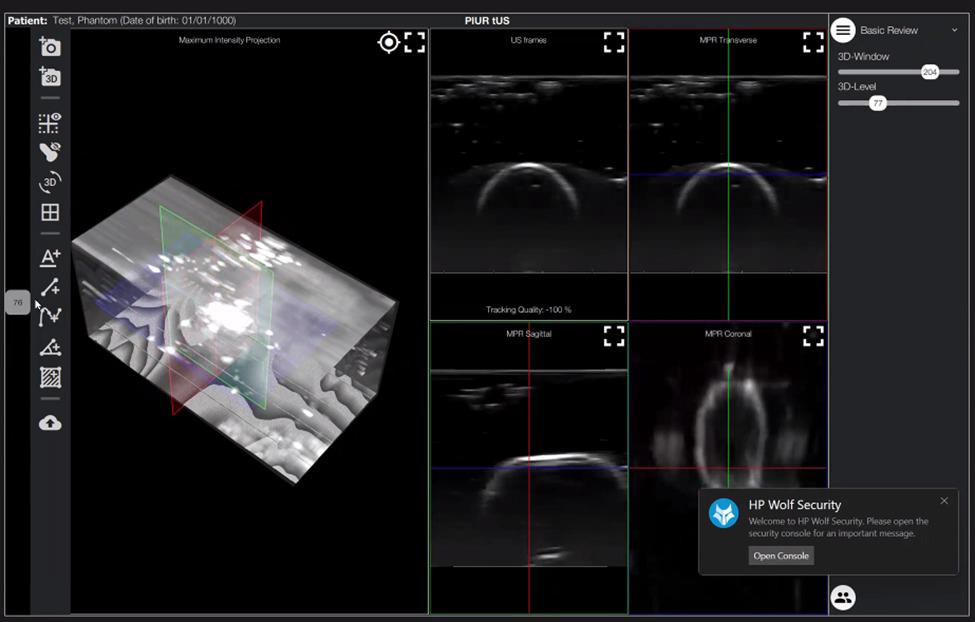The image size is (975, 622).
Task: Click the Maximum Intensity Projection label
Action: [x=229, y=40]
